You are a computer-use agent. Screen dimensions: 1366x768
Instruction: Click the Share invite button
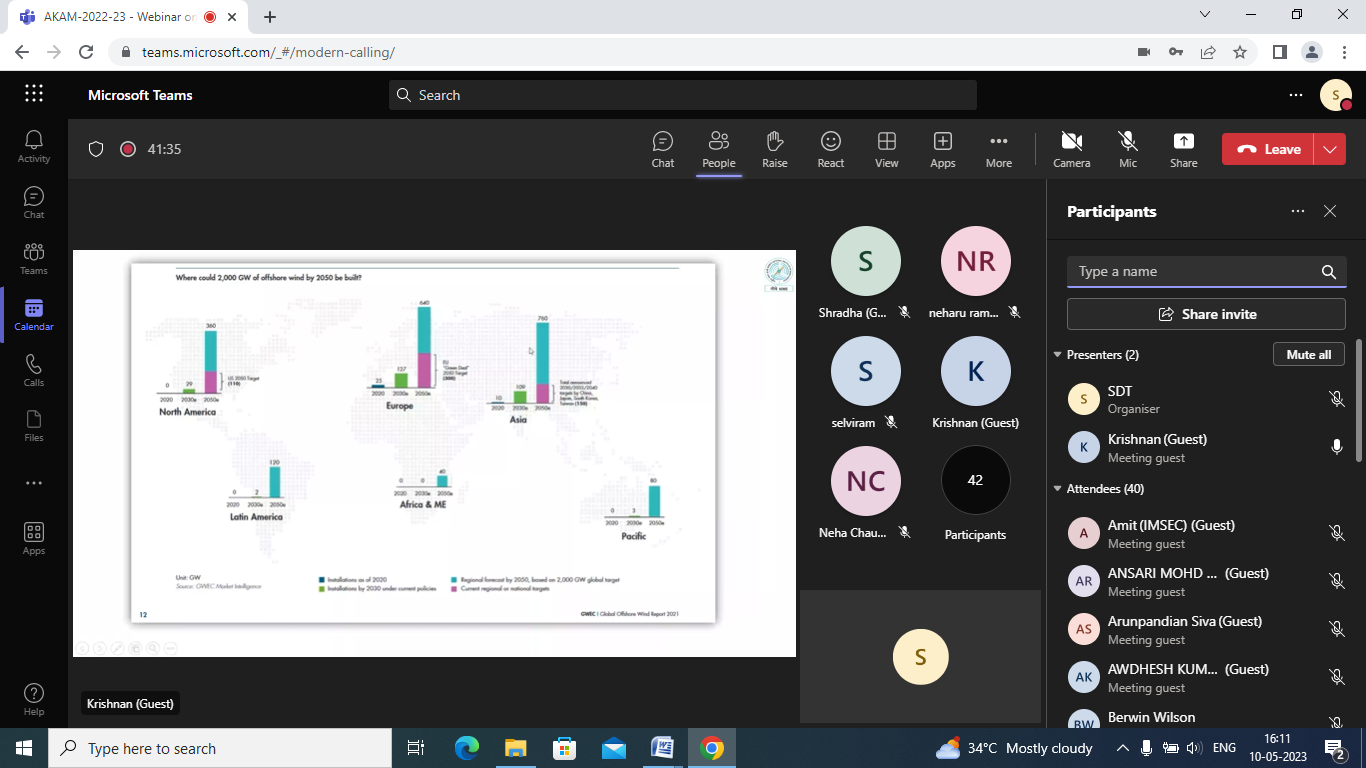tap(1206, 314)
